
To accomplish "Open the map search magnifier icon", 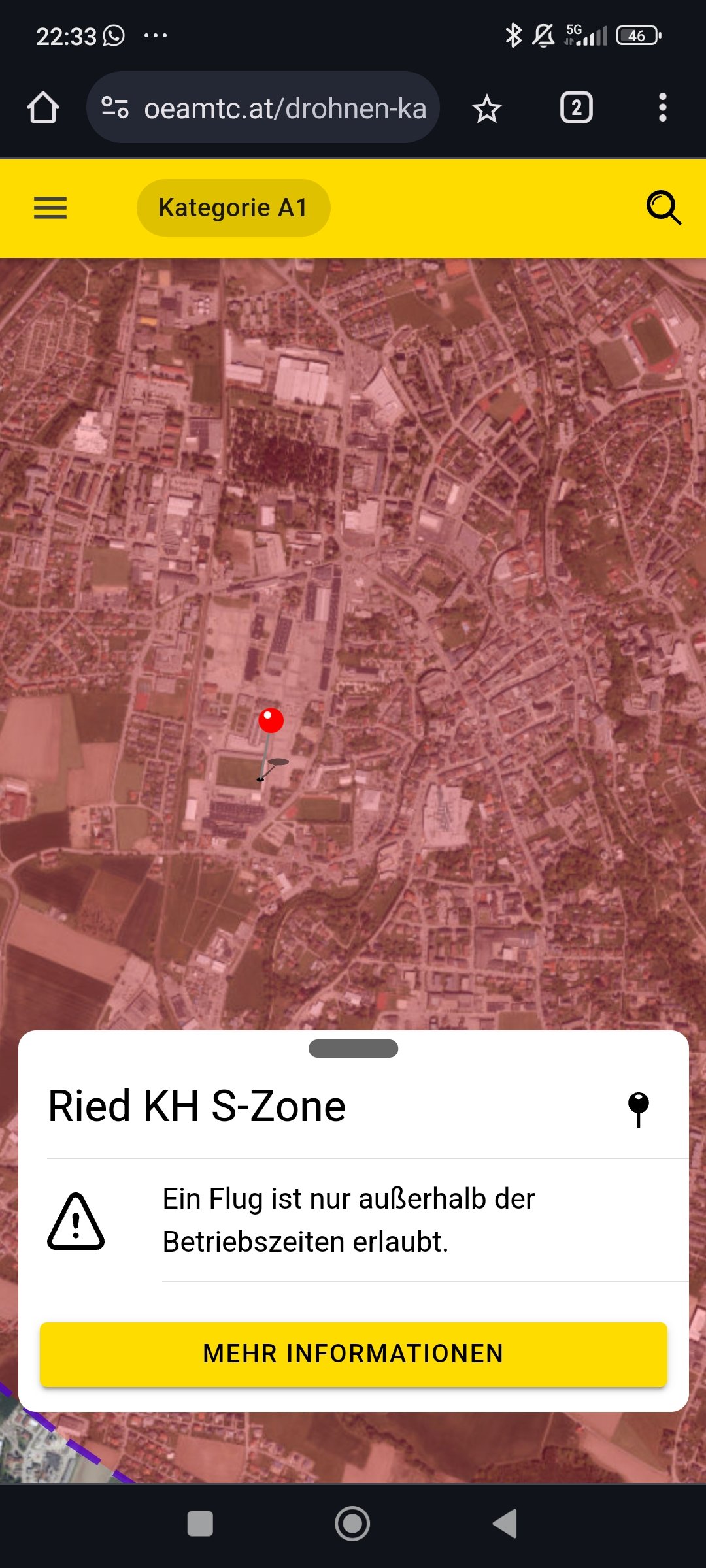I will point(664,208).
